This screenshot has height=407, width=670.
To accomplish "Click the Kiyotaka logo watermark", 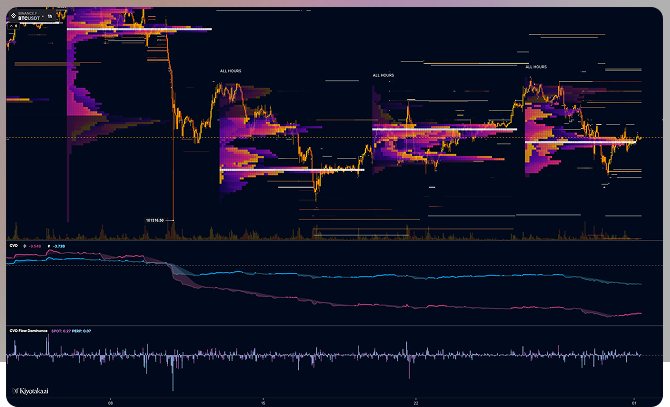I will click(x=32, y=390).
